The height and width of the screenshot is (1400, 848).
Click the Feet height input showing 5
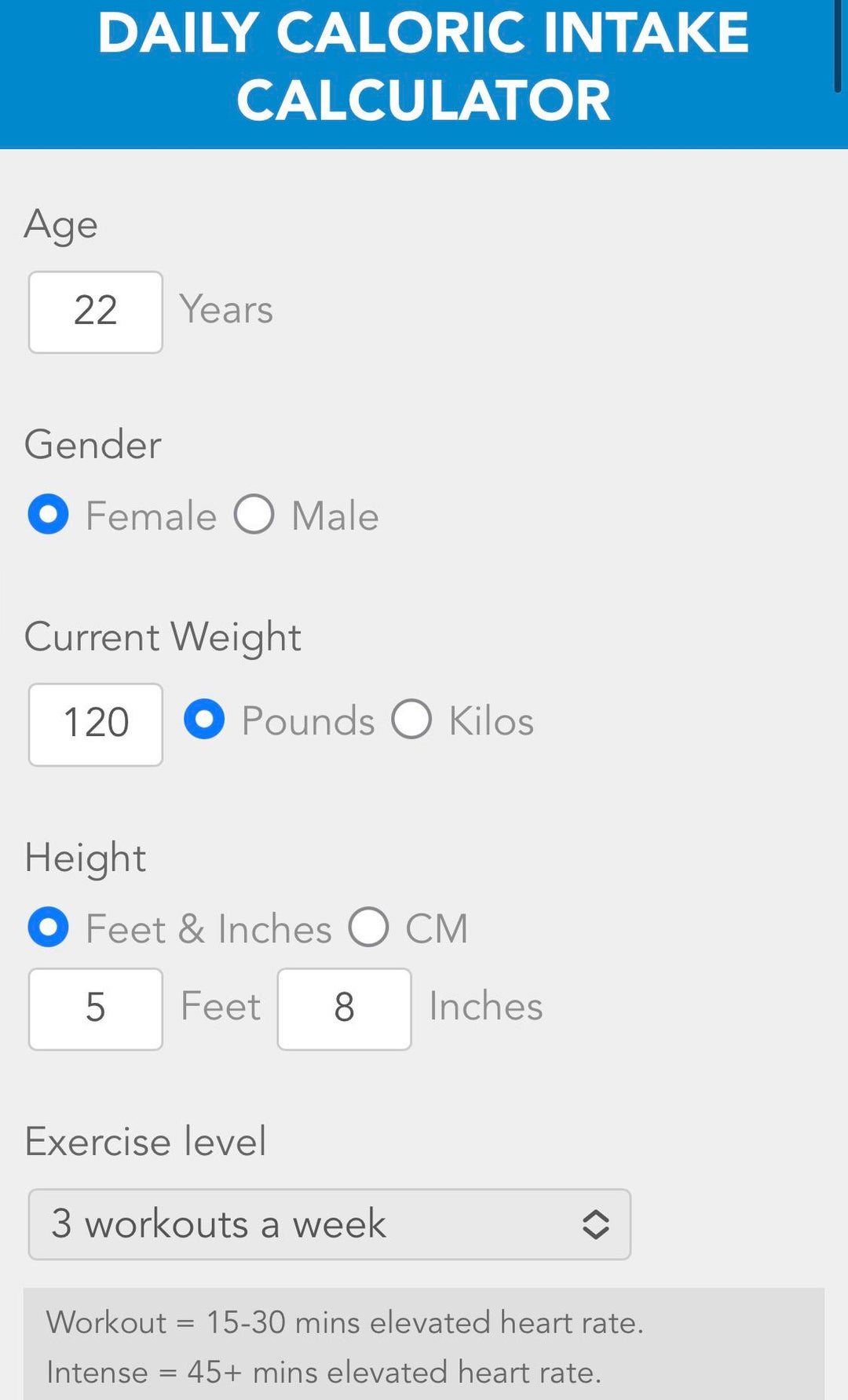(x=95, y=1008)
